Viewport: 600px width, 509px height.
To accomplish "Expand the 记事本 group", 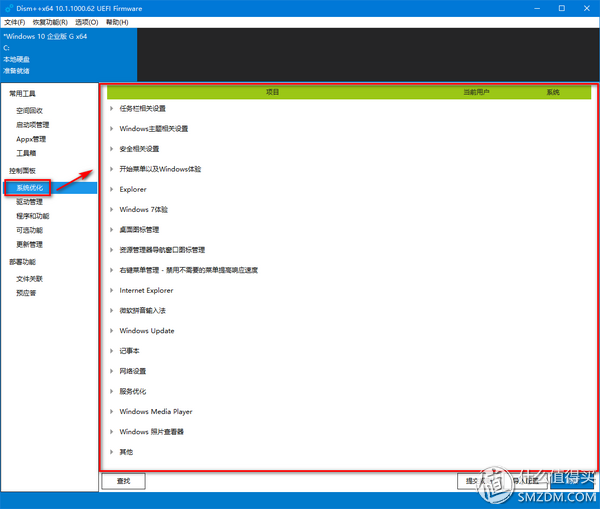I will tap(111, 351).
